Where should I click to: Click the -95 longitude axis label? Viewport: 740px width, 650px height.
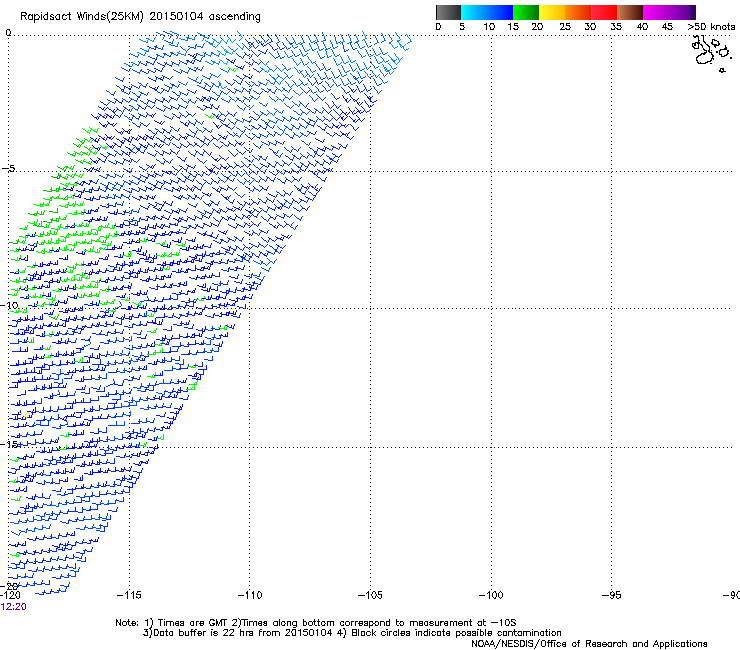pyautogui.click(x=612, y=595)
